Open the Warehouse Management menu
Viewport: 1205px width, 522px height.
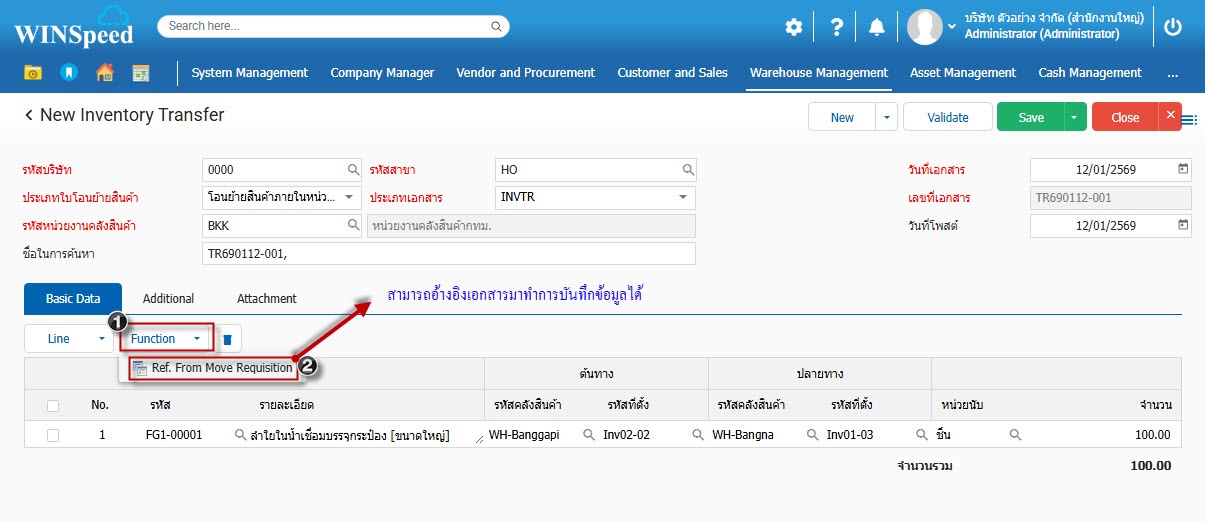(818, 73)
